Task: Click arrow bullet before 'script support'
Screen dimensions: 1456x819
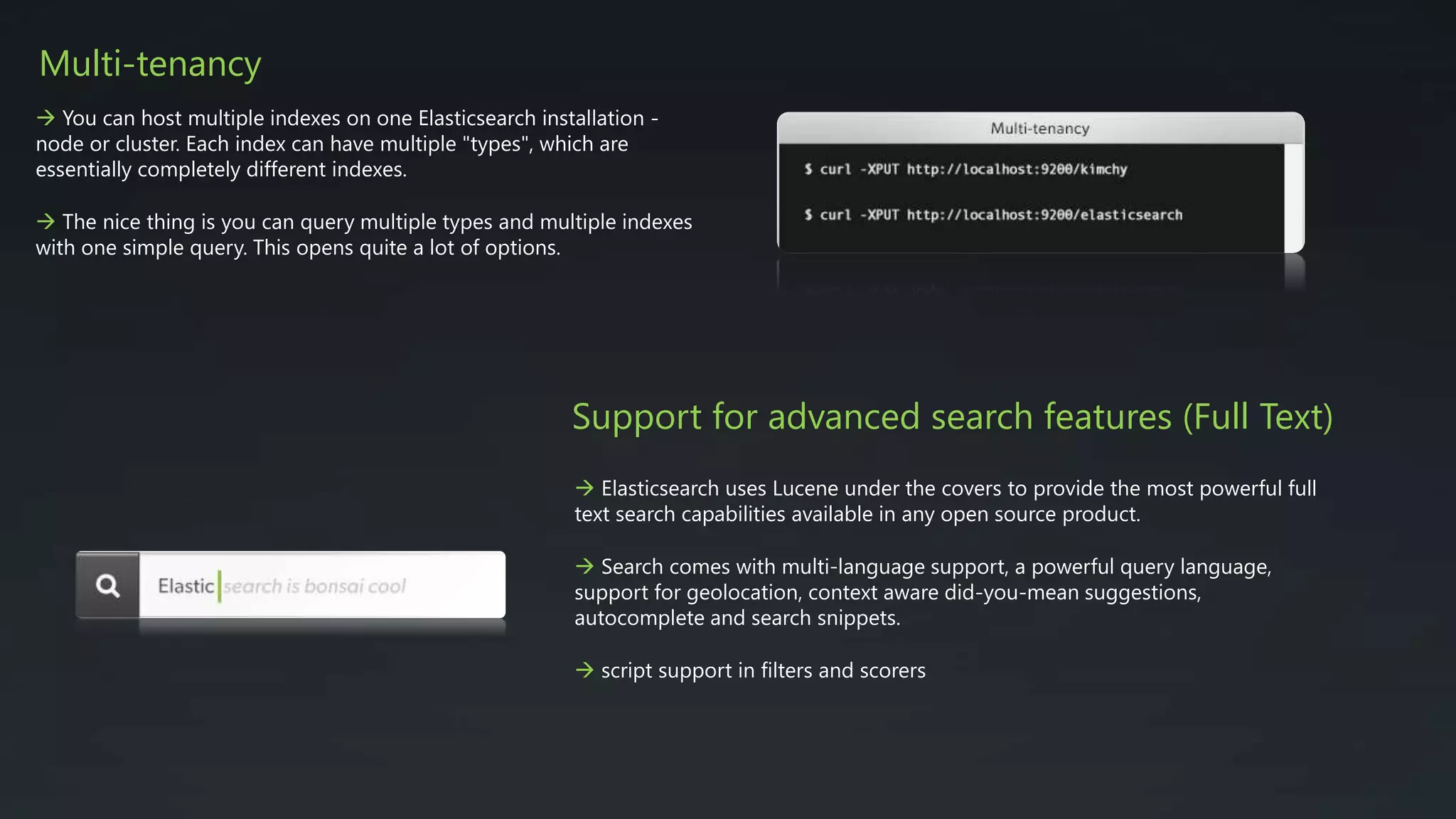Action: click(584, 670)
